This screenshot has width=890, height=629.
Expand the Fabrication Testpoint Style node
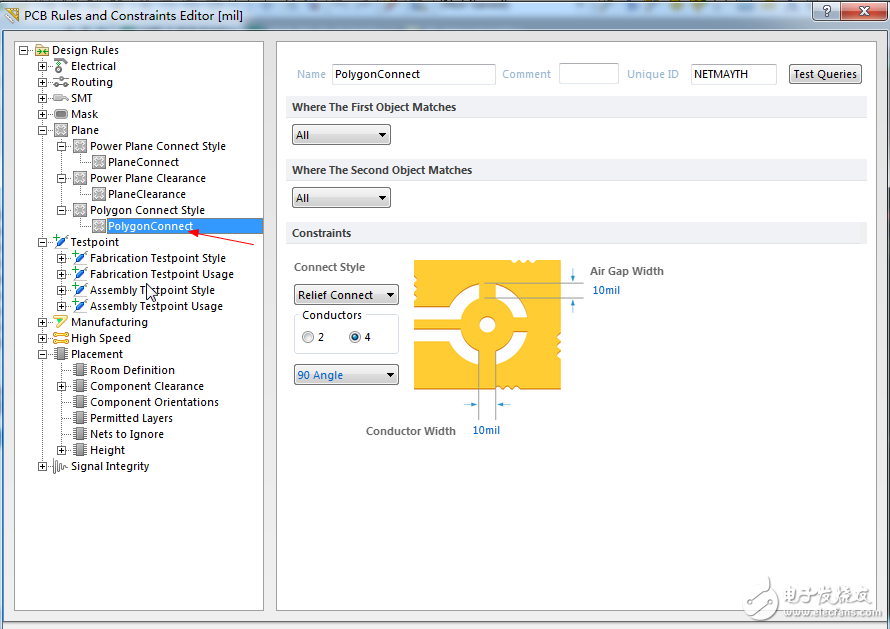point(61,258)
